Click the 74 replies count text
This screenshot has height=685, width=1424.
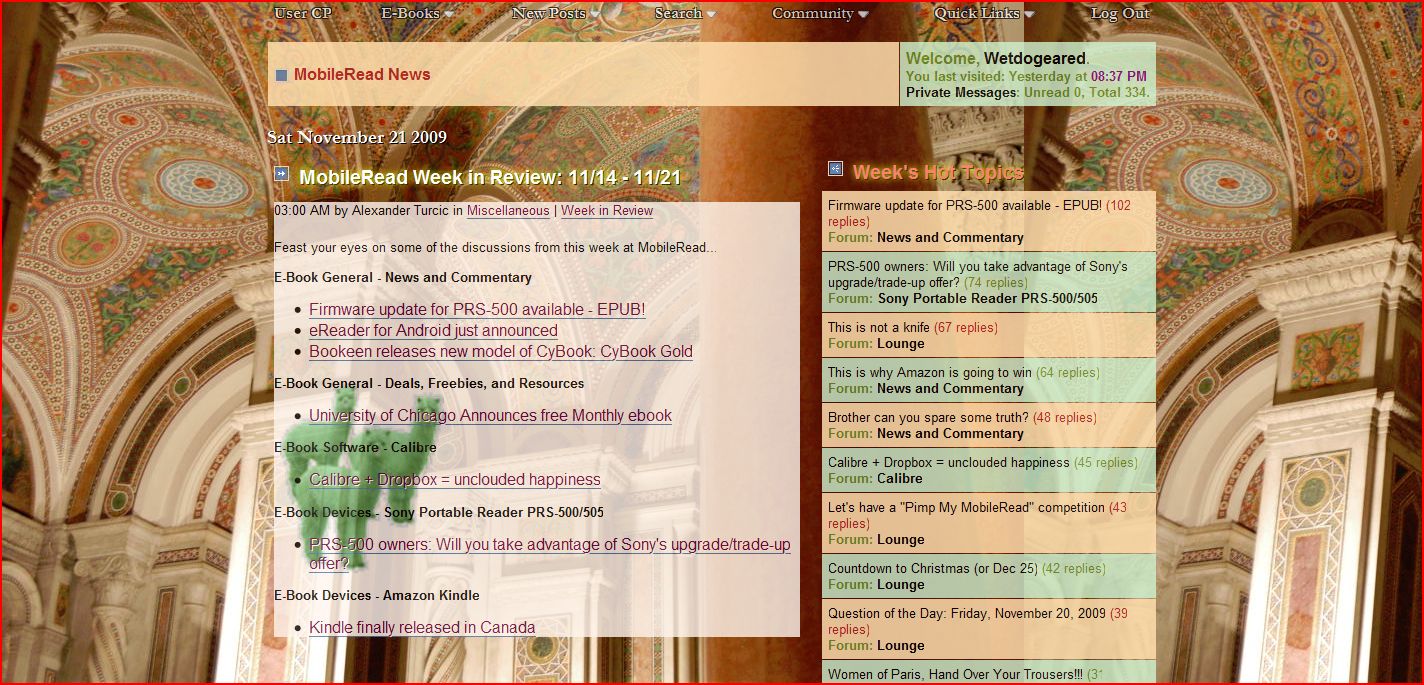coord(996,282)
